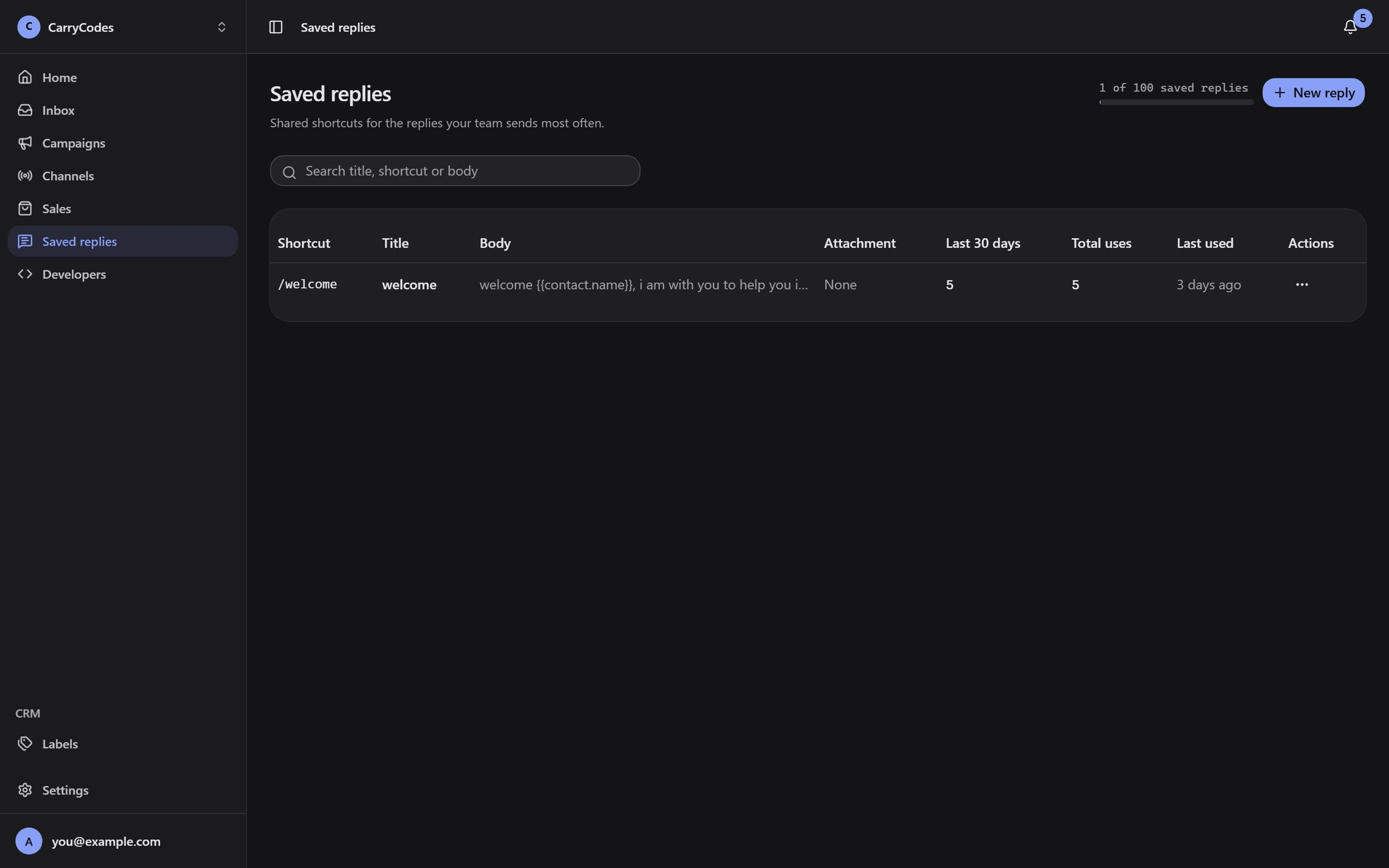Expand the CarryCodes workspace switcher
Viewport: 1389px width, 868px height.
(221, 27)
